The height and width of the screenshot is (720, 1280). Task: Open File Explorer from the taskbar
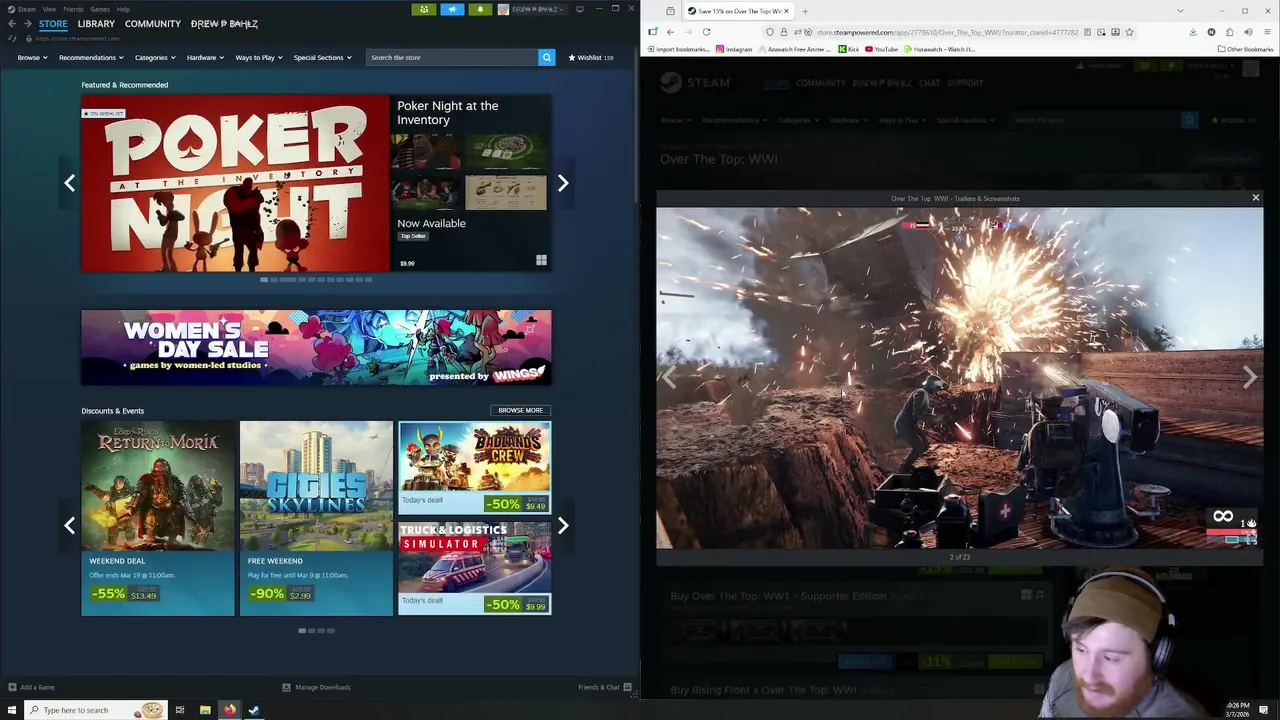pyautogui.click(x=205, y=710)
